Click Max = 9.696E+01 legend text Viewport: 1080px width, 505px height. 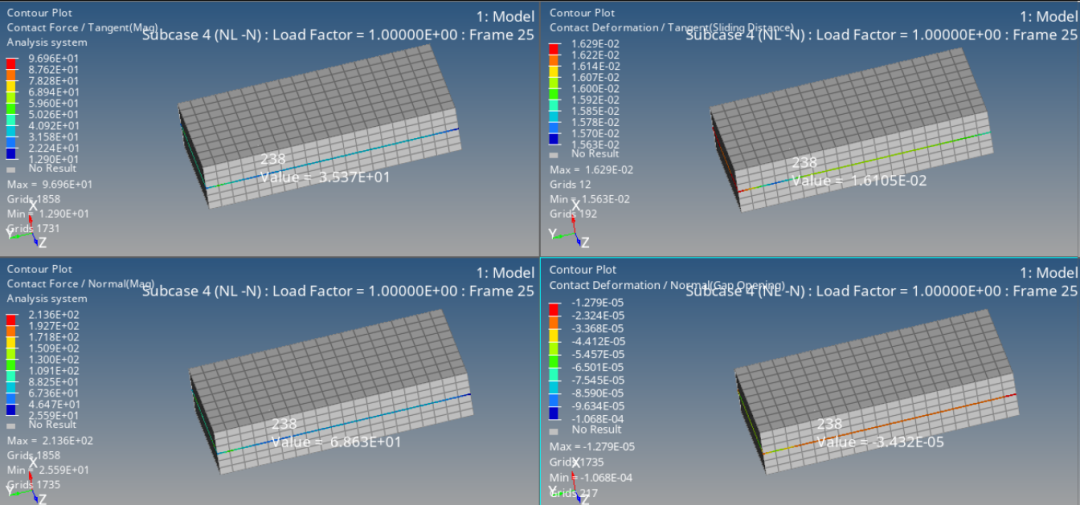point(50,185)
